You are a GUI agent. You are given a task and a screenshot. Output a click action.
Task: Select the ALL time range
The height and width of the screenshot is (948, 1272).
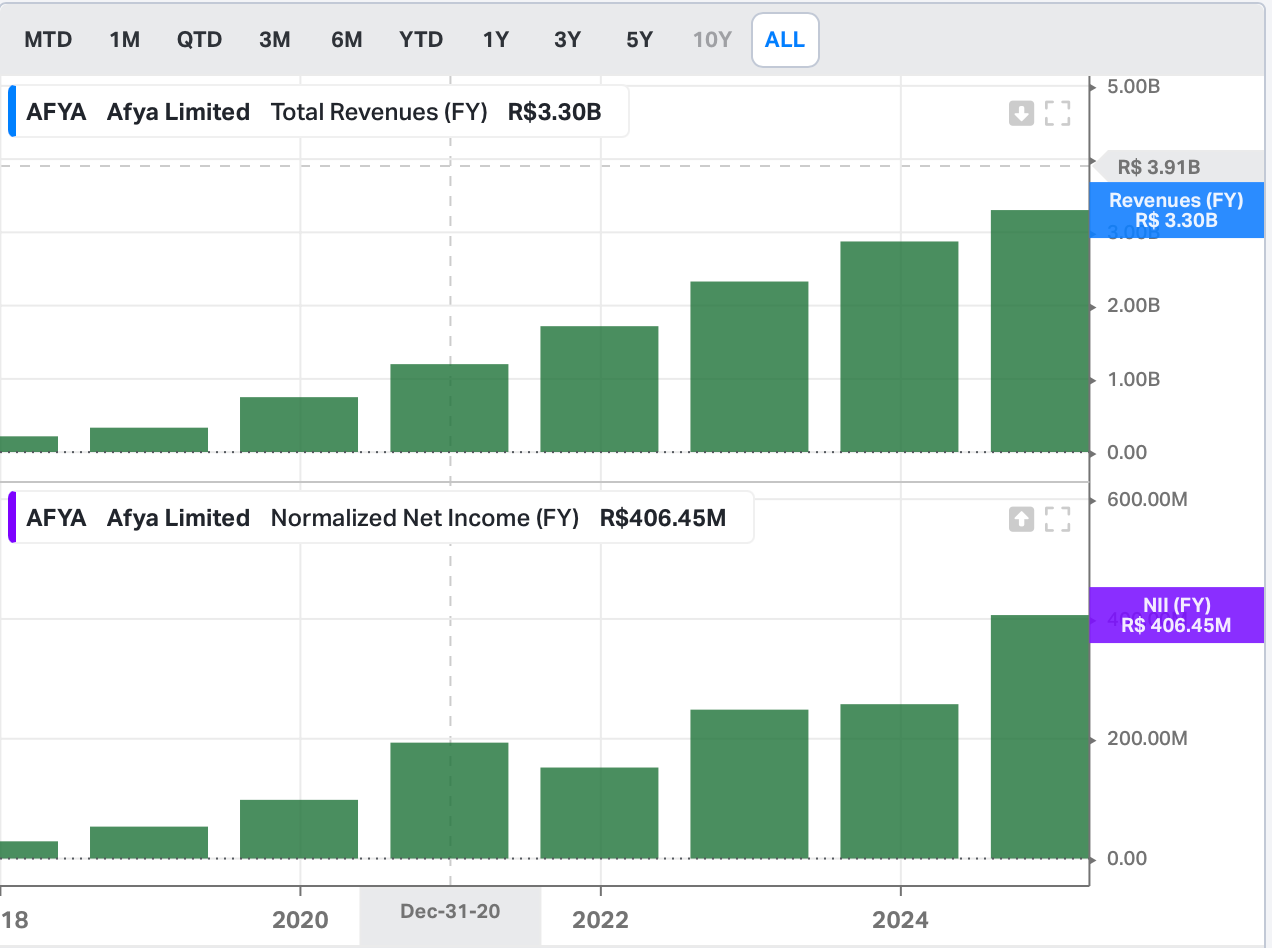[785, 40]
